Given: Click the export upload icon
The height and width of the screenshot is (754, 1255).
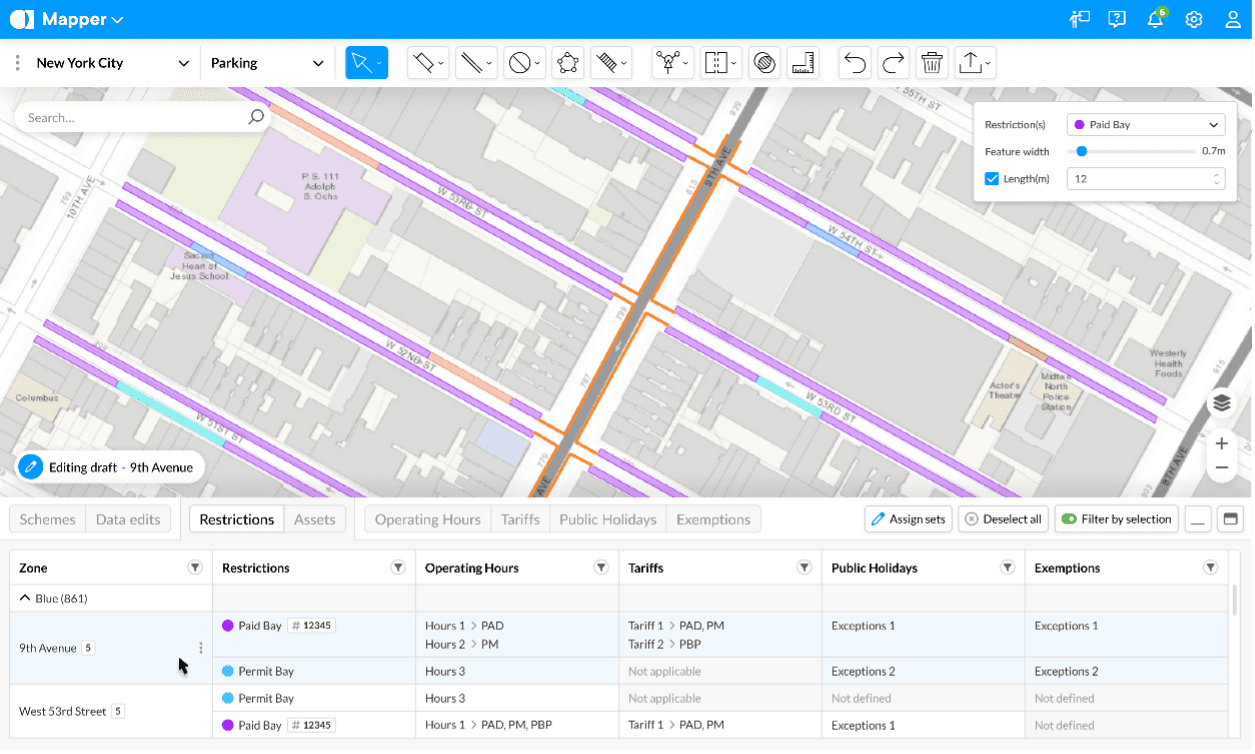Looking at the screenshot, I should coord(975,63).
